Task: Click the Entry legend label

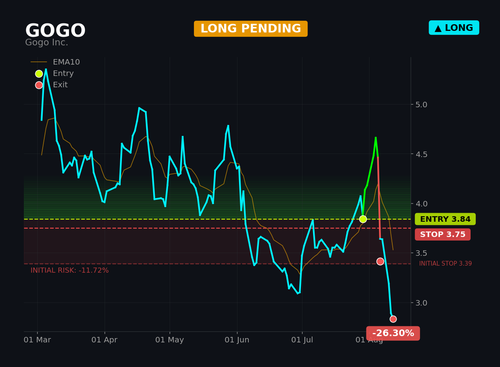Action: (63, 73)
